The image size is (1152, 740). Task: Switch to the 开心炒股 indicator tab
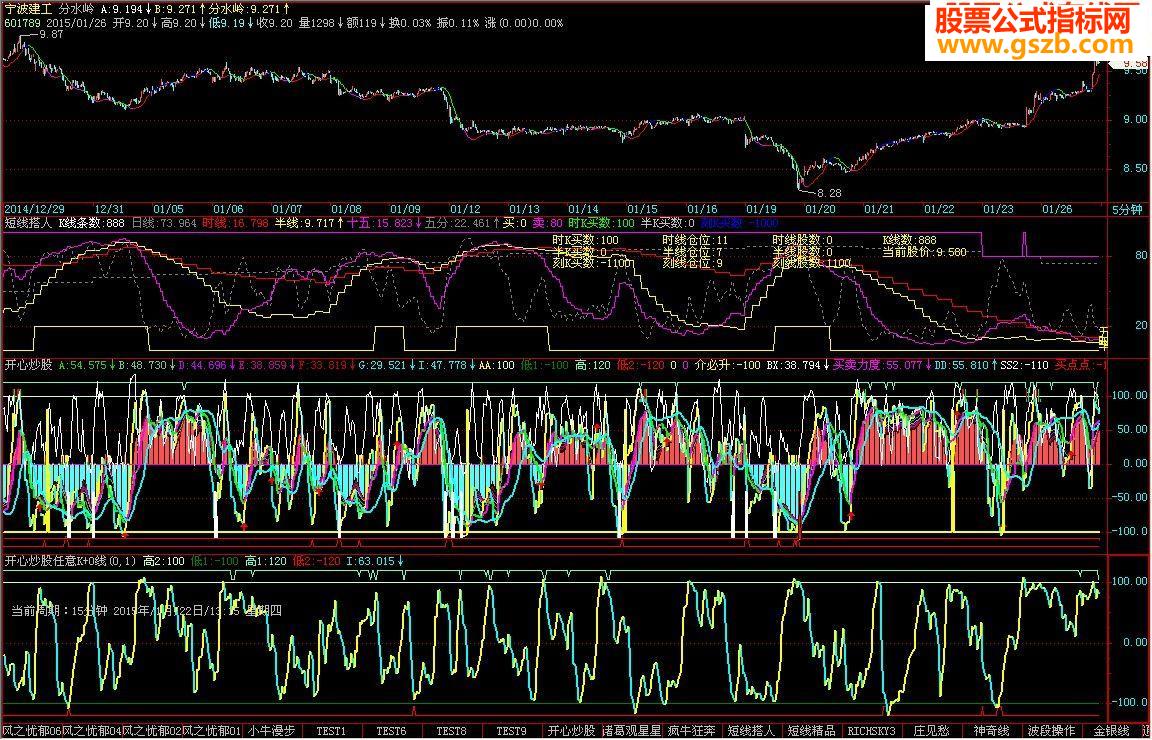click(571, 731)
